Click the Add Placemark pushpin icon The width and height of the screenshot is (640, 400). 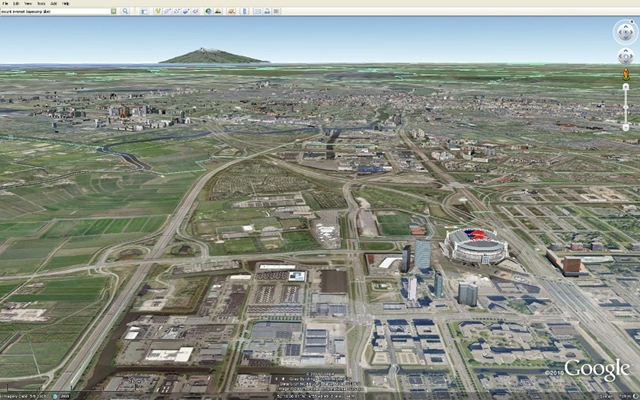coord(158,11)
